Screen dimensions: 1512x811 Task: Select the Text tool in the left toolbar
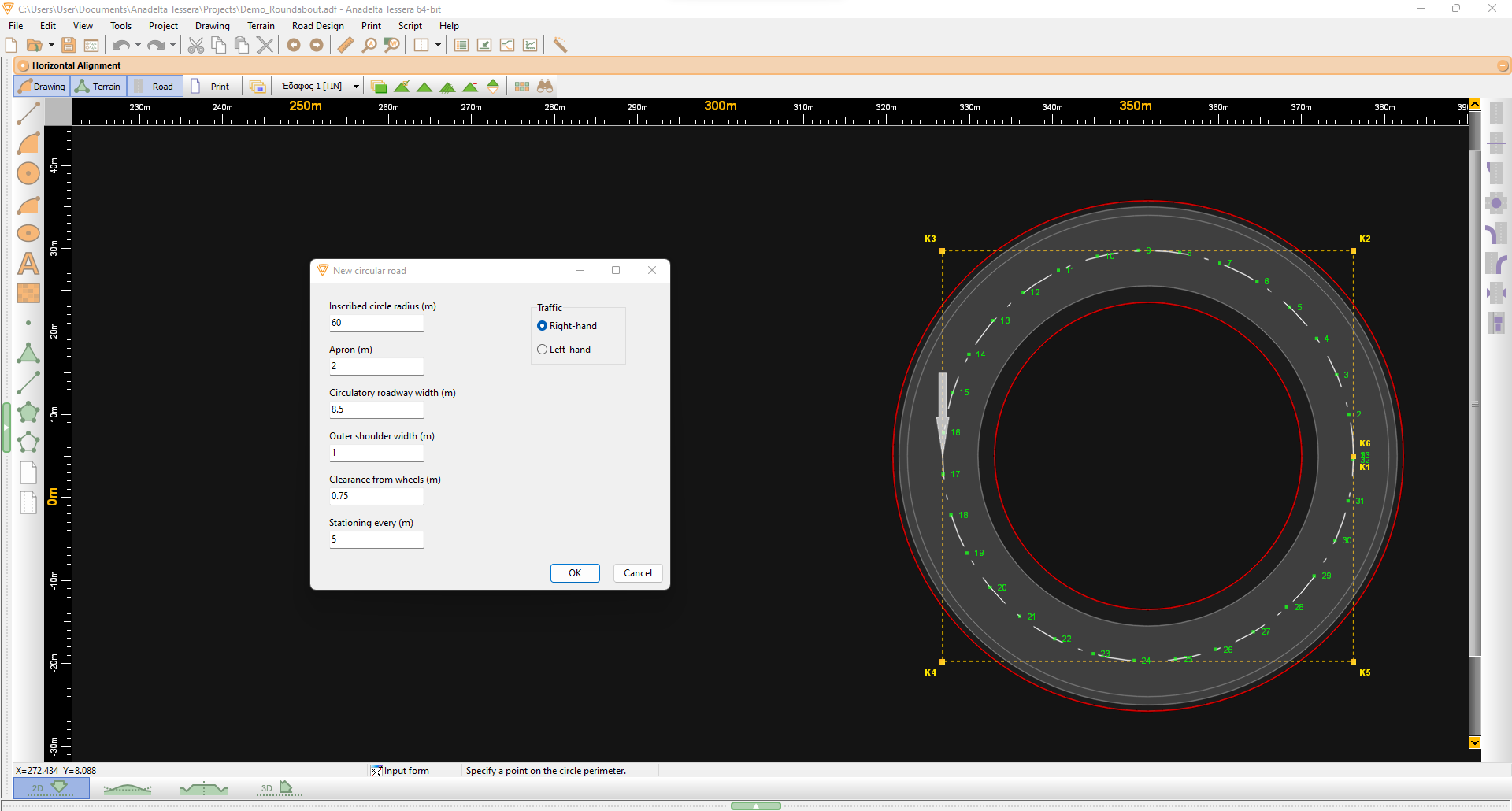click(28, 265)
